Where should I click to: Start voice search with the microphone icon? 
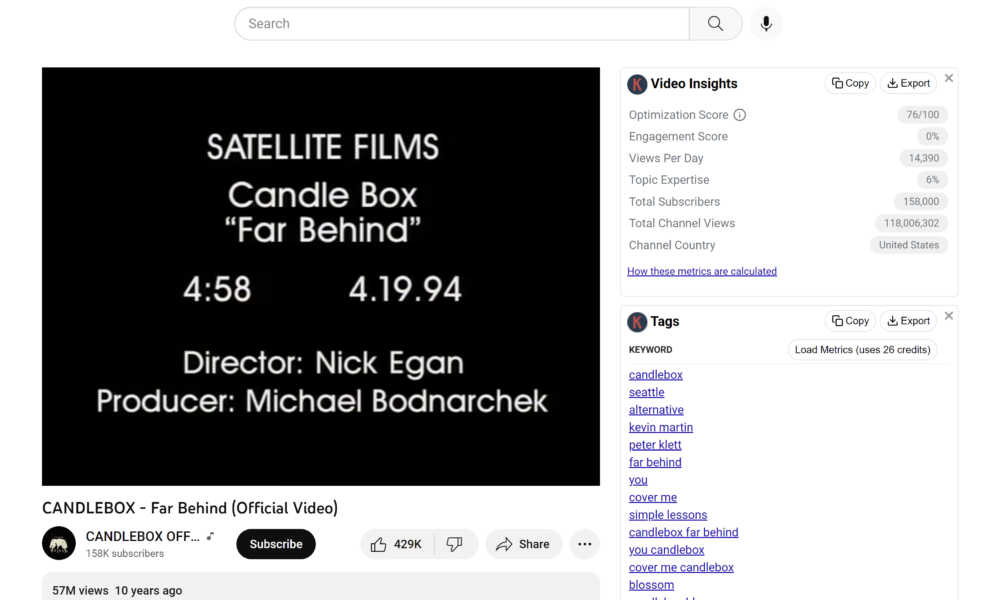point(766,24)
